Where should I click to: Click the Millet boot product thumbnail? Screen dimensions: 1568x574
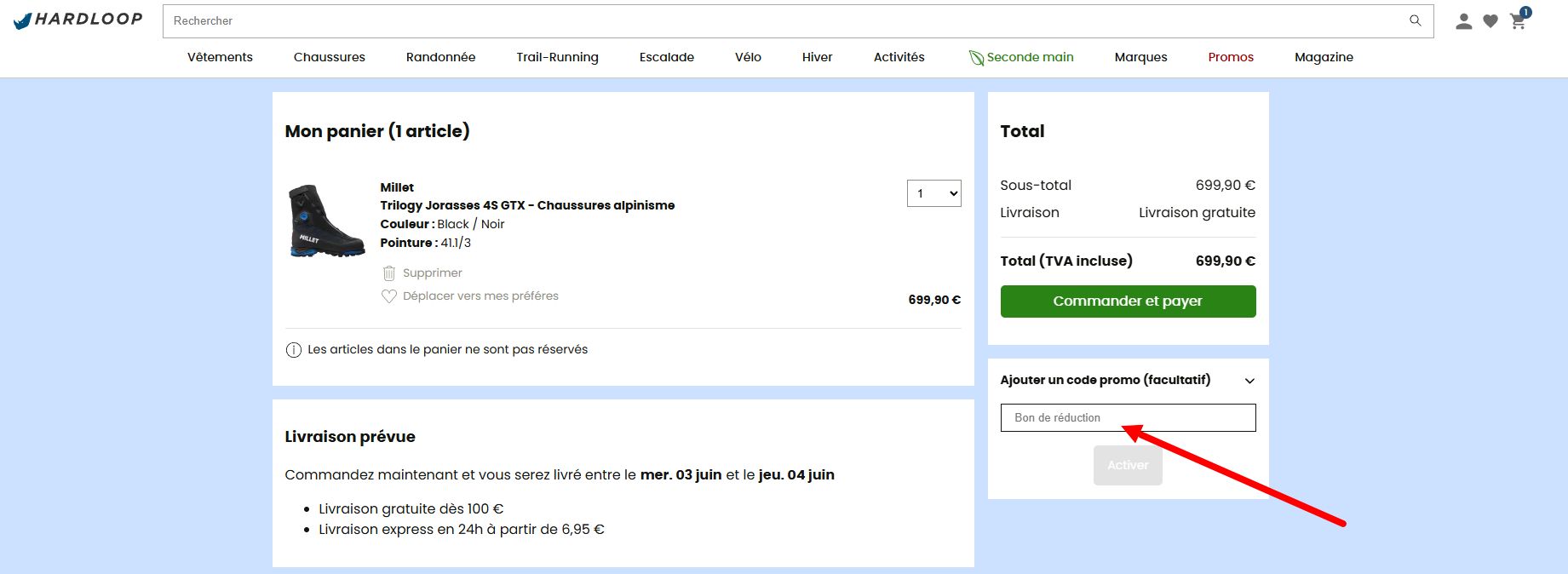pyautogui.click(x=327, y=221)
